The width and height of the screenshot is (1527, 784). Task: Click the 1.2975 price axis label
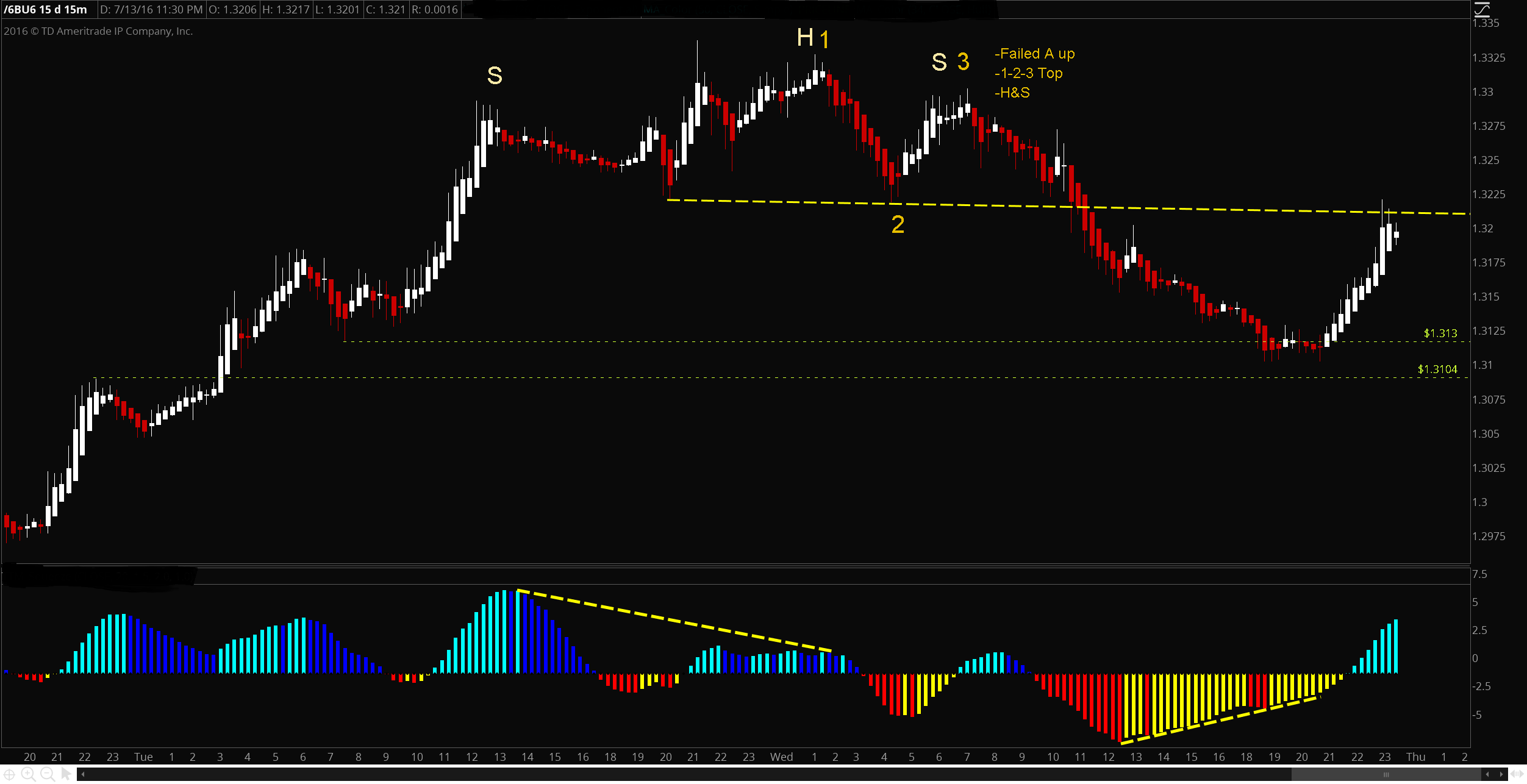pos(1489,536)
